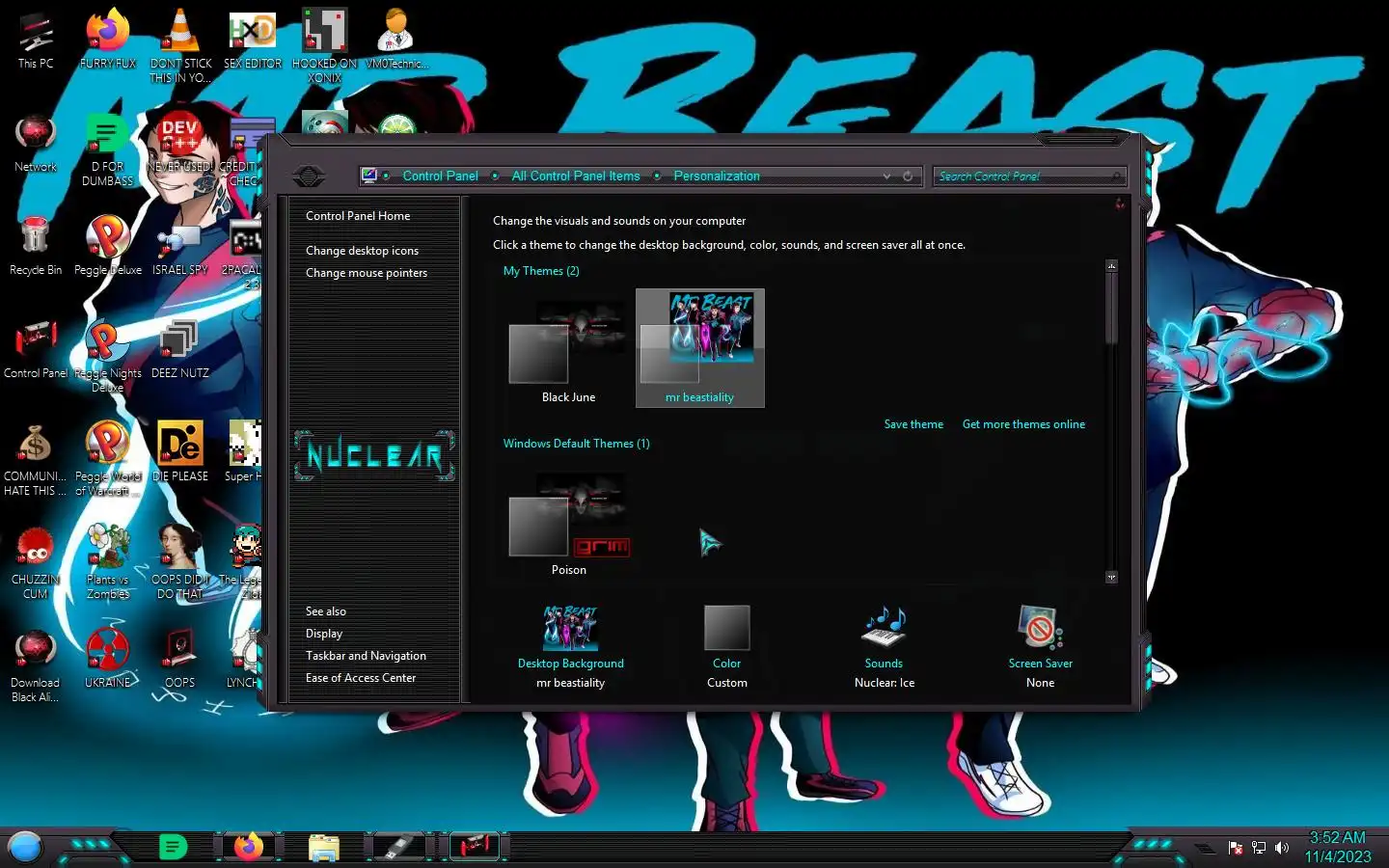Viewport: 1389px width, 868px height.
Task: Click in the Search Control Panel field
Action: [x=1029, y=176]
